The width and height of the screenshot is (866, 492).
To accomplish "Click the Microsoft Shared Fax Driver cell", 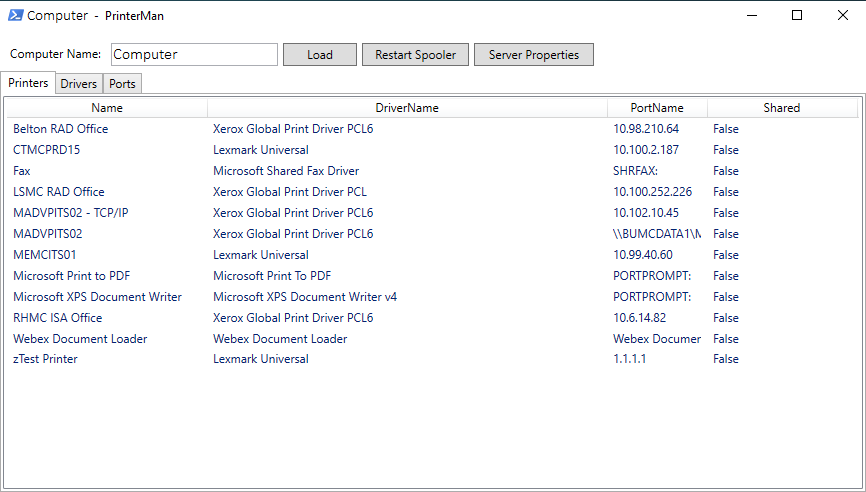I will coord(286,171).
